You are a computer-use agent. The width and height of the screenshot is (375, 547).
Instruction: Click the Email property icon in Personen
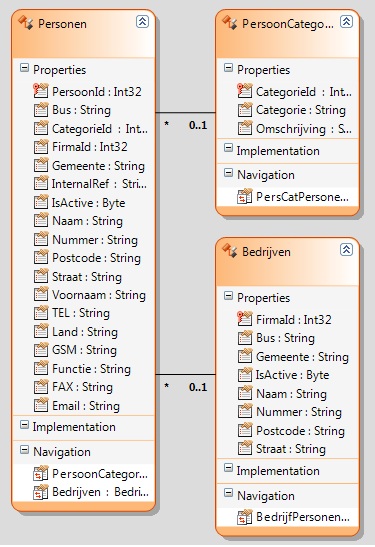41,405
